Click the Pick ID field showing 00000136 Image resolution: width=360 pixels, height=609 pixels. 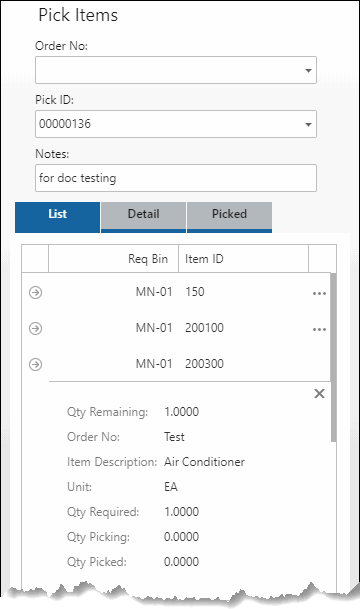(x=176, y=124)
